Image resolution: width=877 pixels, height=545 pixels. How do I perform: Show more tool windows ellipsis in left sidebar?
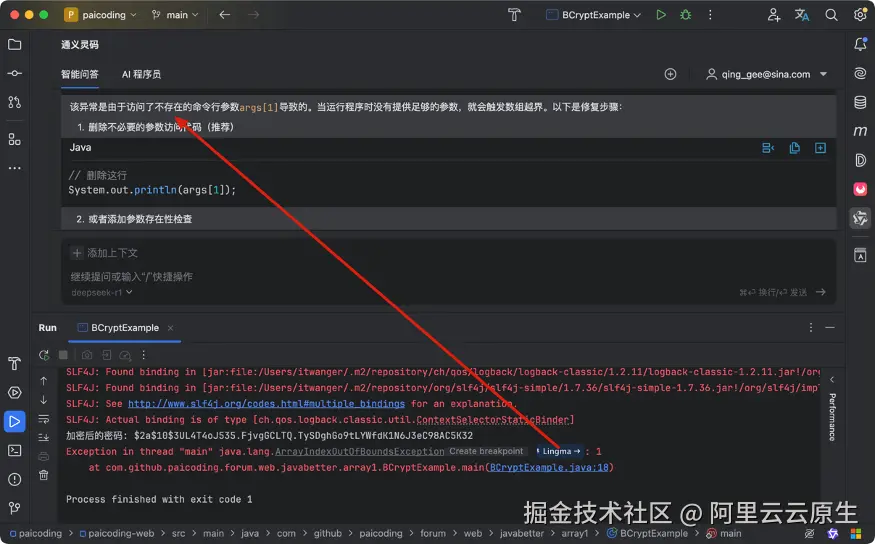tap(15, 168)
